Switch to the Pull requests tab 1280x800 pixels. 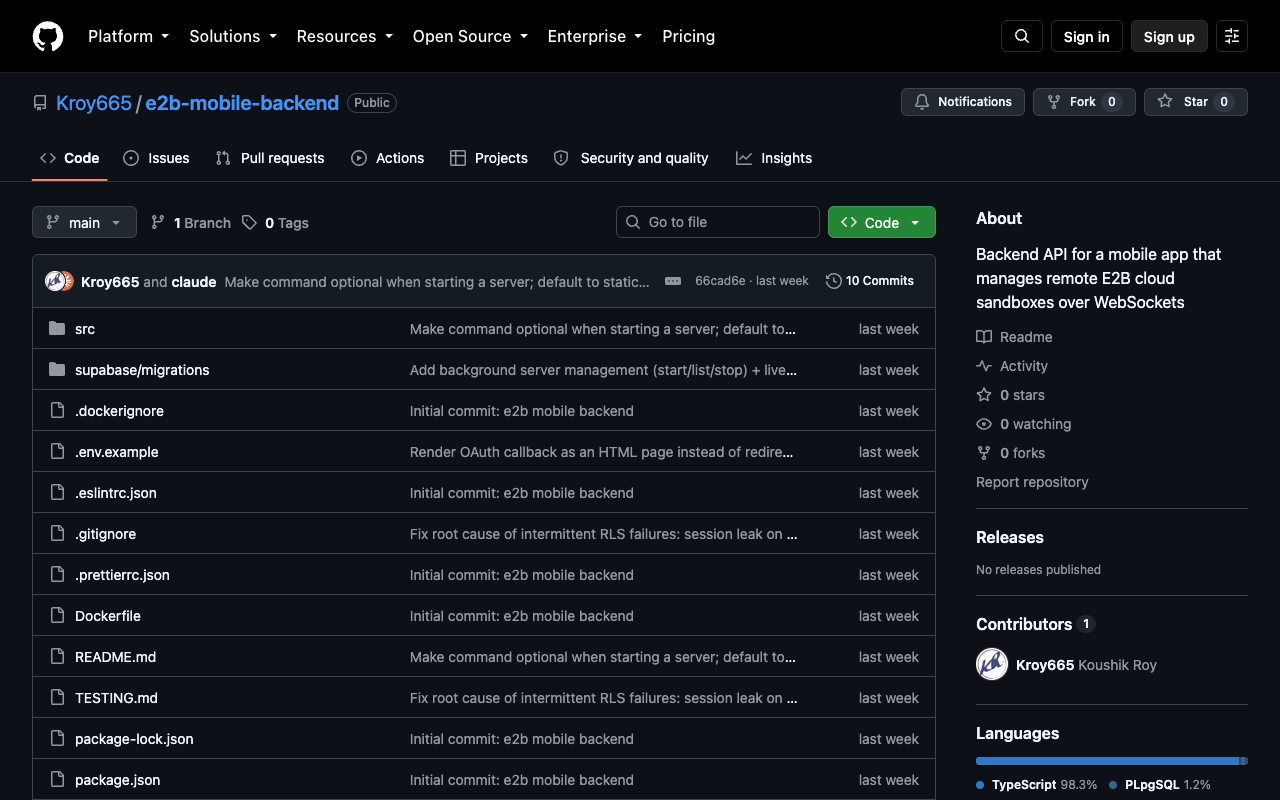(x=270, y=158)
